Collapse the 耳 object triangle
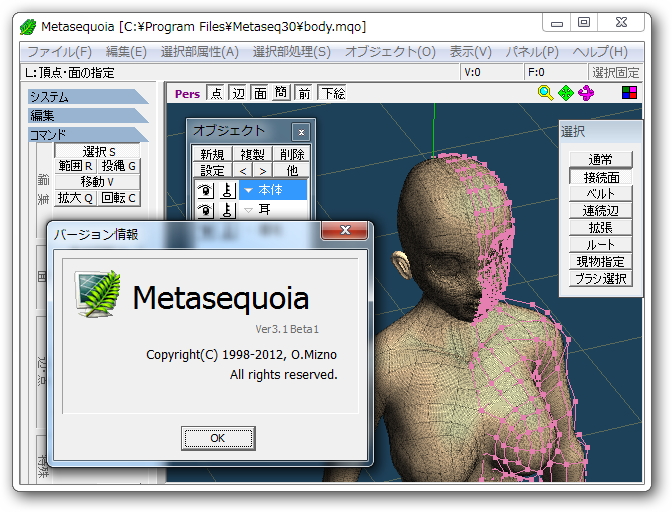The image size is (672, 512). point(248,210)
